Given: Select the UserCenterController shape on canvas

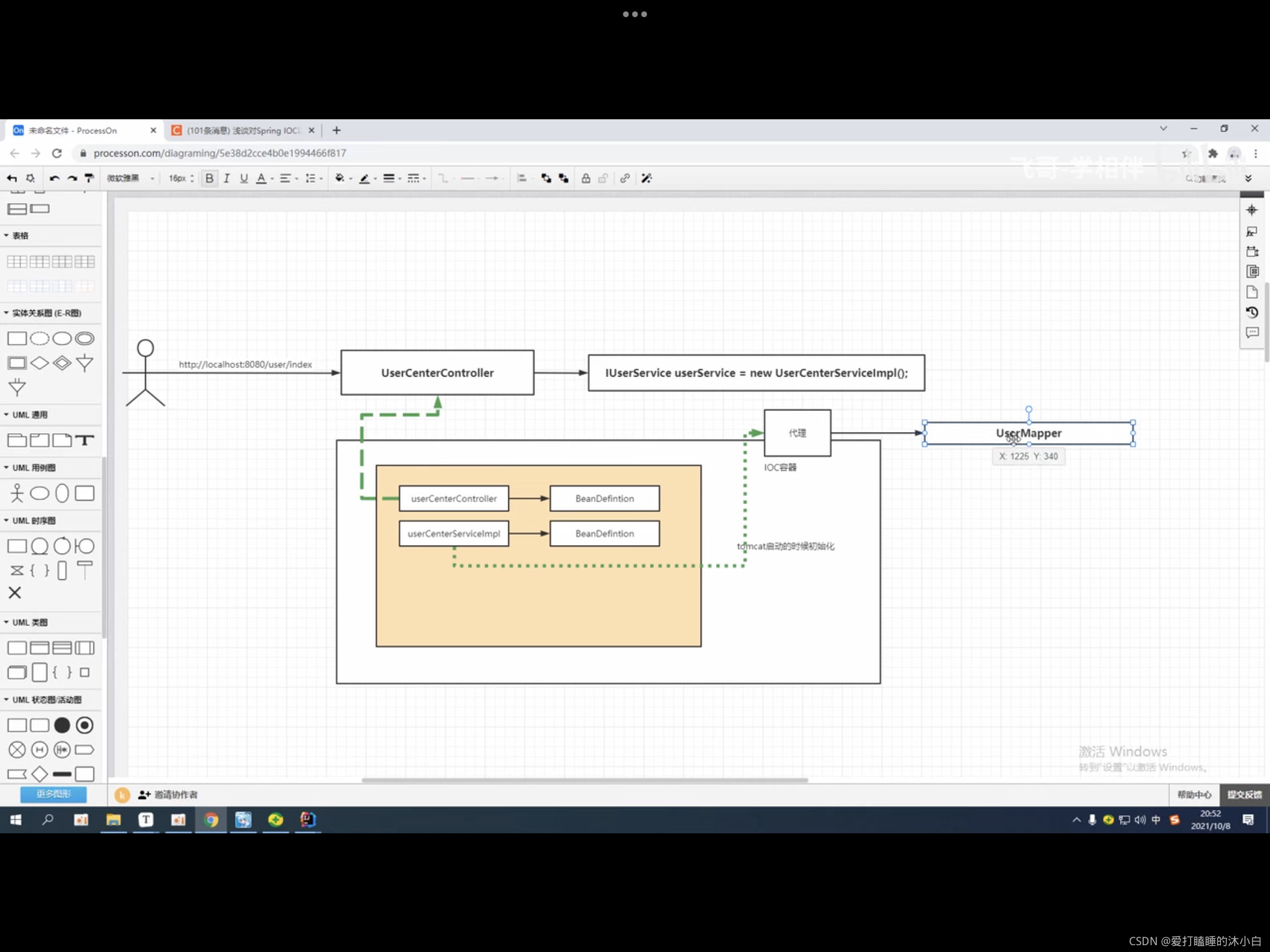Looking at the screenshot, I should [x=437, y=373].
